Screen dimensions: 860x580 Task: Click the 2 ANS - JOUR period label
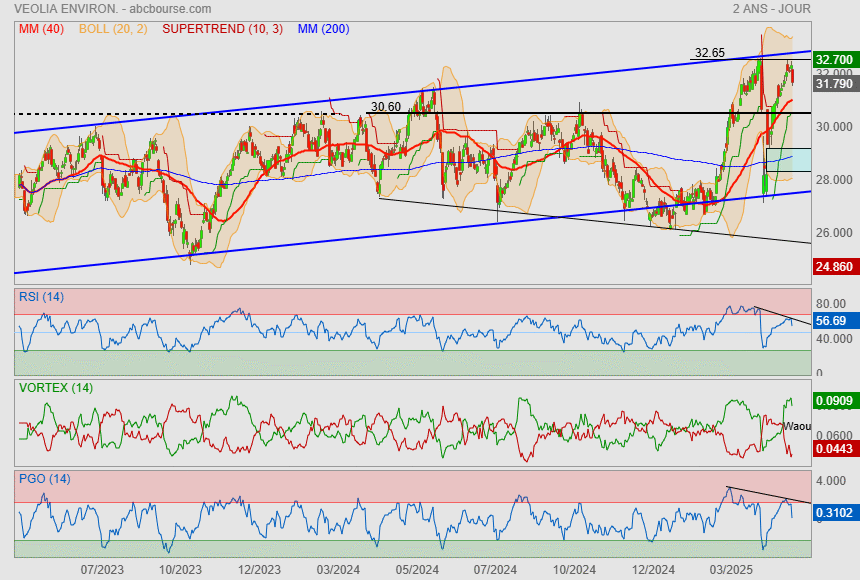click(771, 9)
